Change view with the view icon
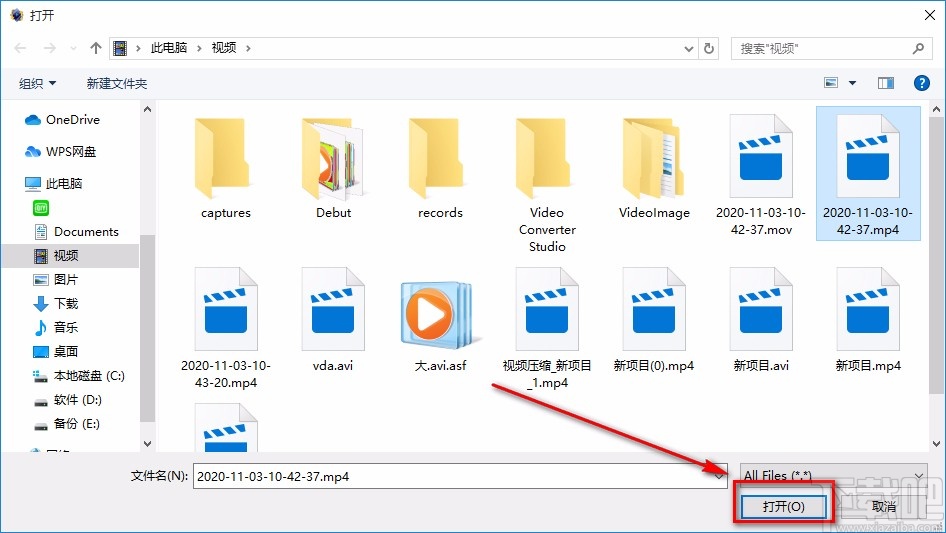The width and height of the screenshot is (946, 533). pyautogui.click(x=831, y=83)
